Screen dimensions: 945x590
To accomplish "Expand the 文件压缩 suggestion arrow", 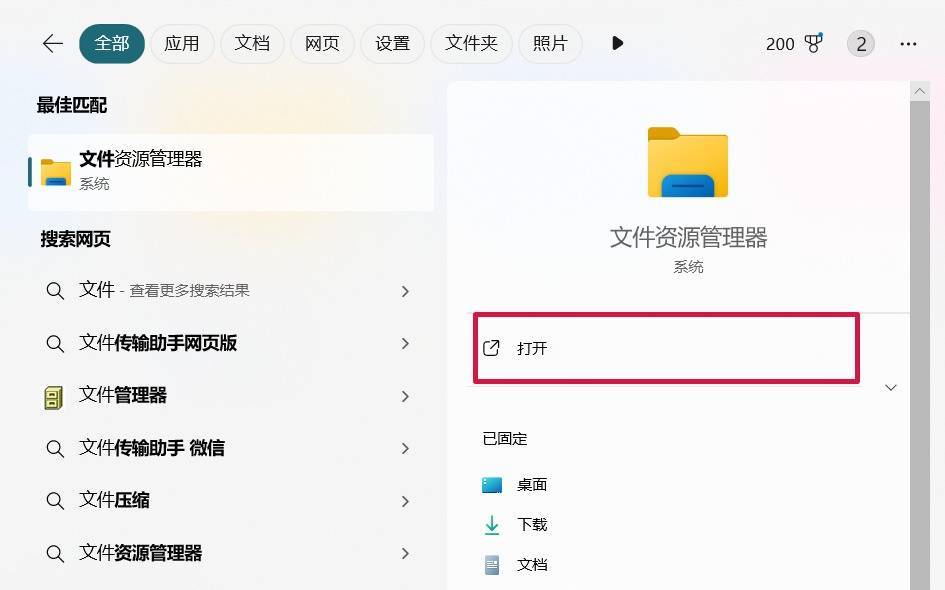I will (405, 500).
